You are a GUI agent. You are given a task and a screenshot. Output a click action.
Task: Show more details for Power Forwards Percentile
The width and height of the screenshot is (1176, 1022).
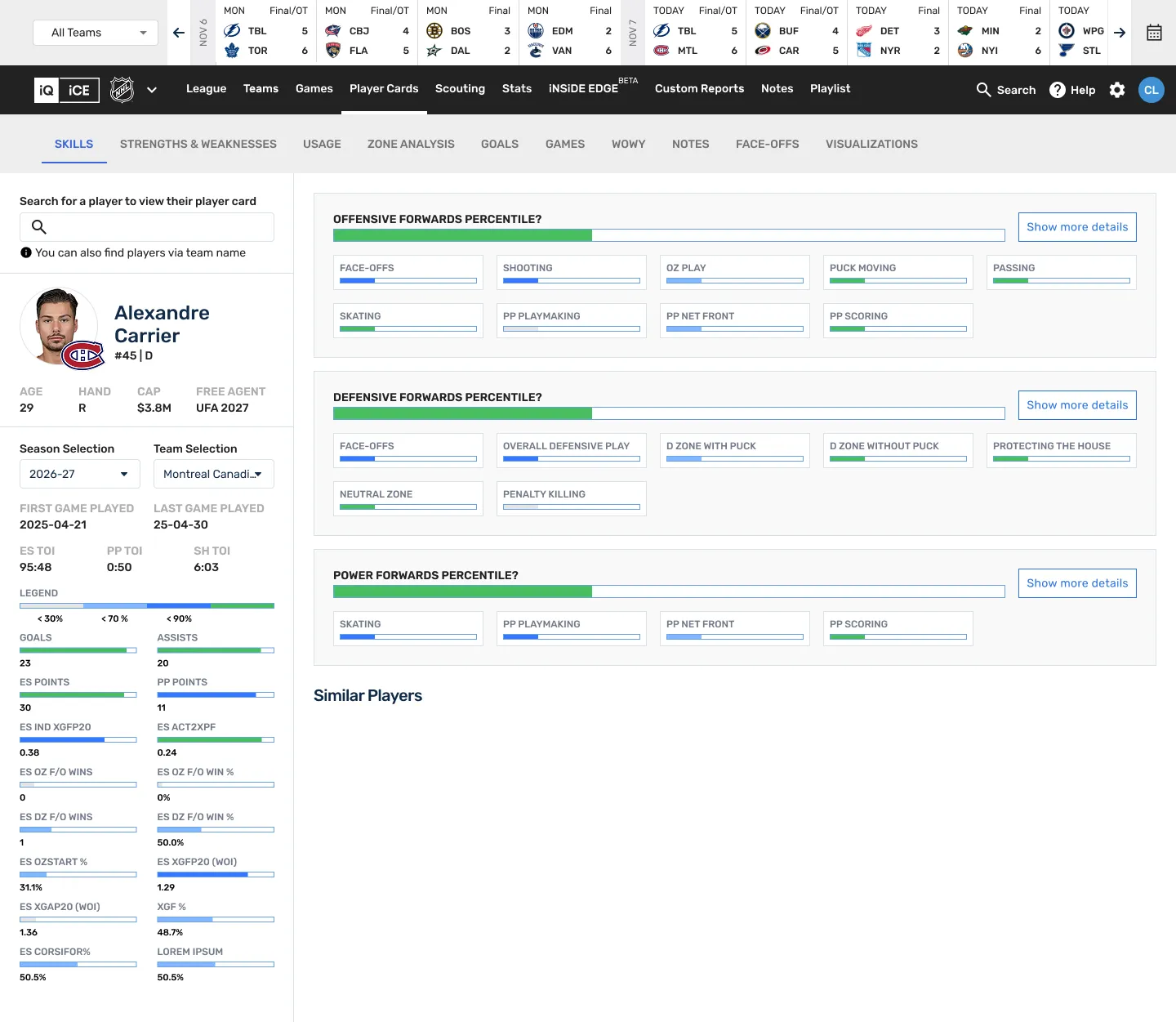(1077, 583)
